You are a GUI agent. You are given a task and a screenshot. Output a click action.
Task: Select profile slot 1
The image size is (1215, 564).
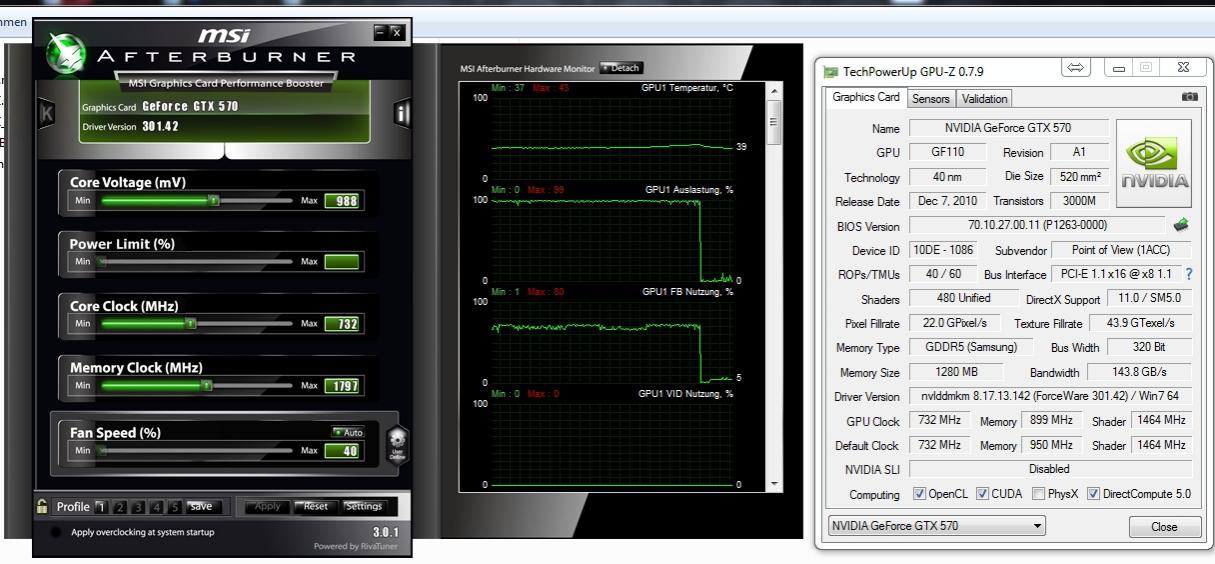101,507
